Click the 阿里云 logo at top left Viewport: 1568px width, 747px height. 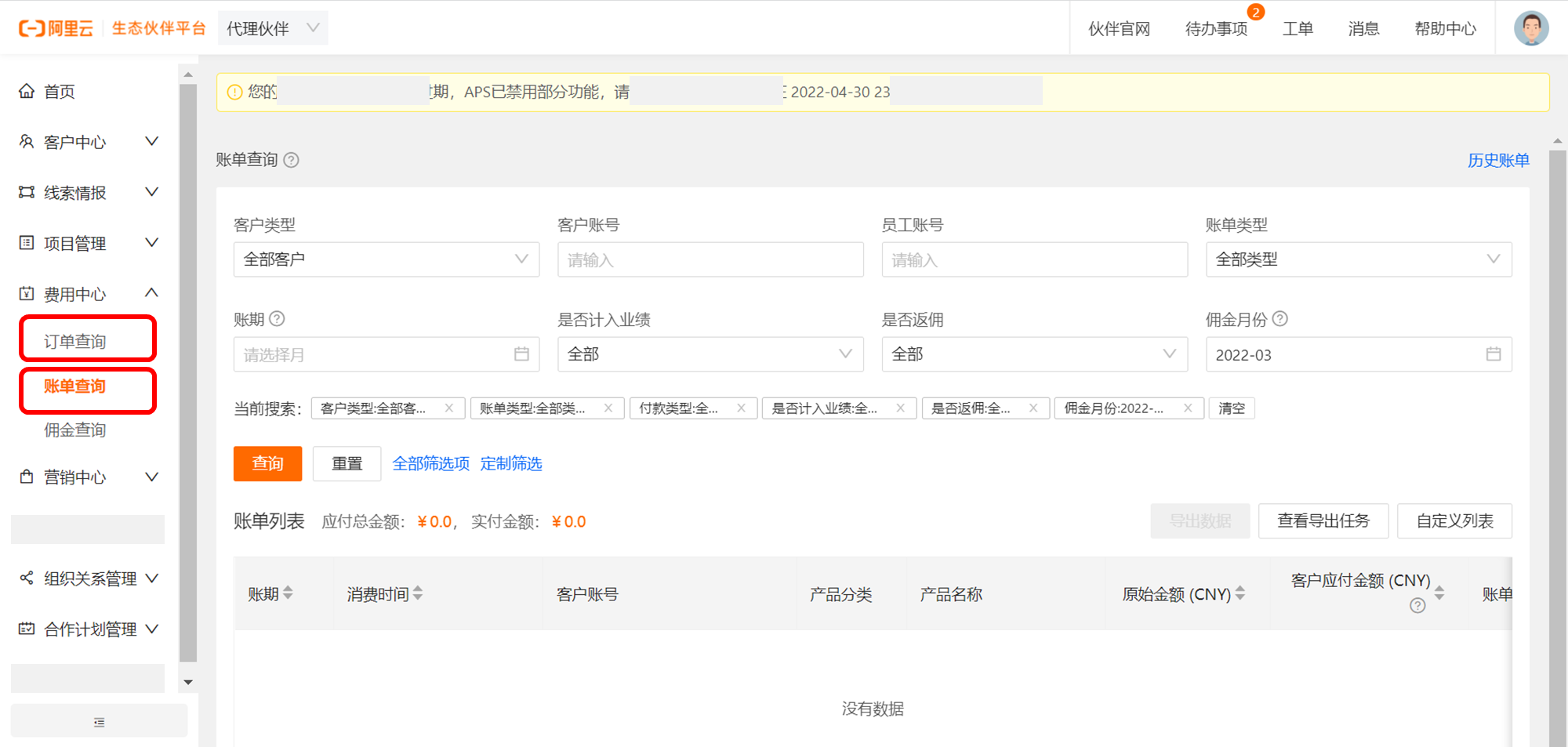[x=55, y=27]
